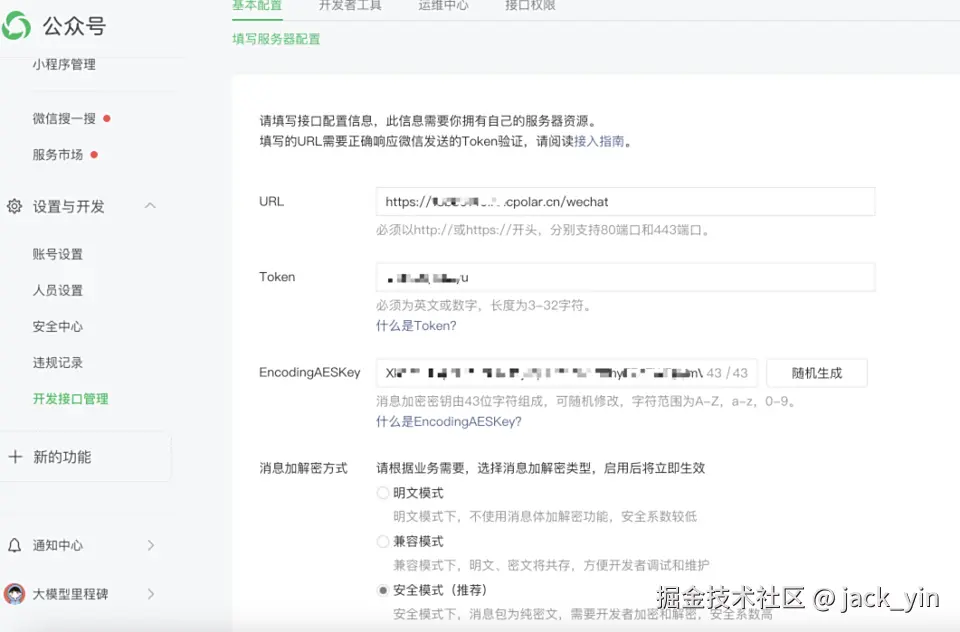
Task: Click the 43 / 43 character counter
Action: (727, 373)
